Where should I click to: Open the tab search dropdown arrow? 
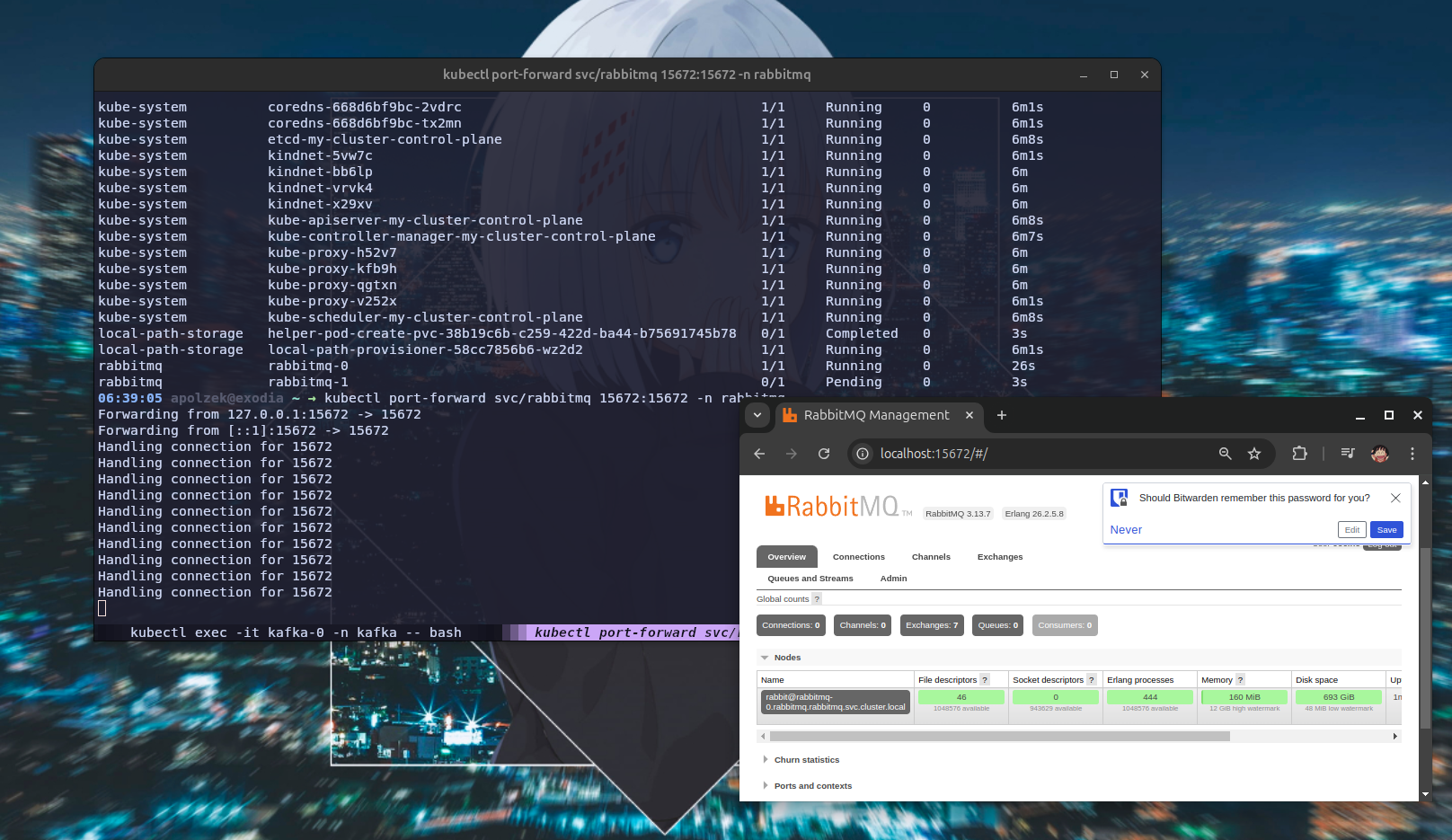757,415
